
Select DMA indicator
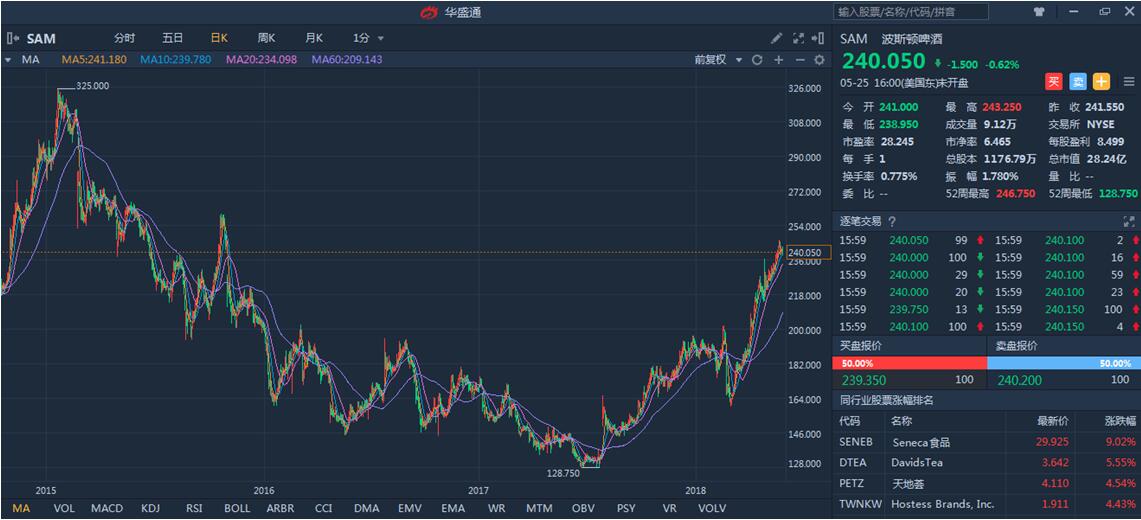(x=367, y=508)
